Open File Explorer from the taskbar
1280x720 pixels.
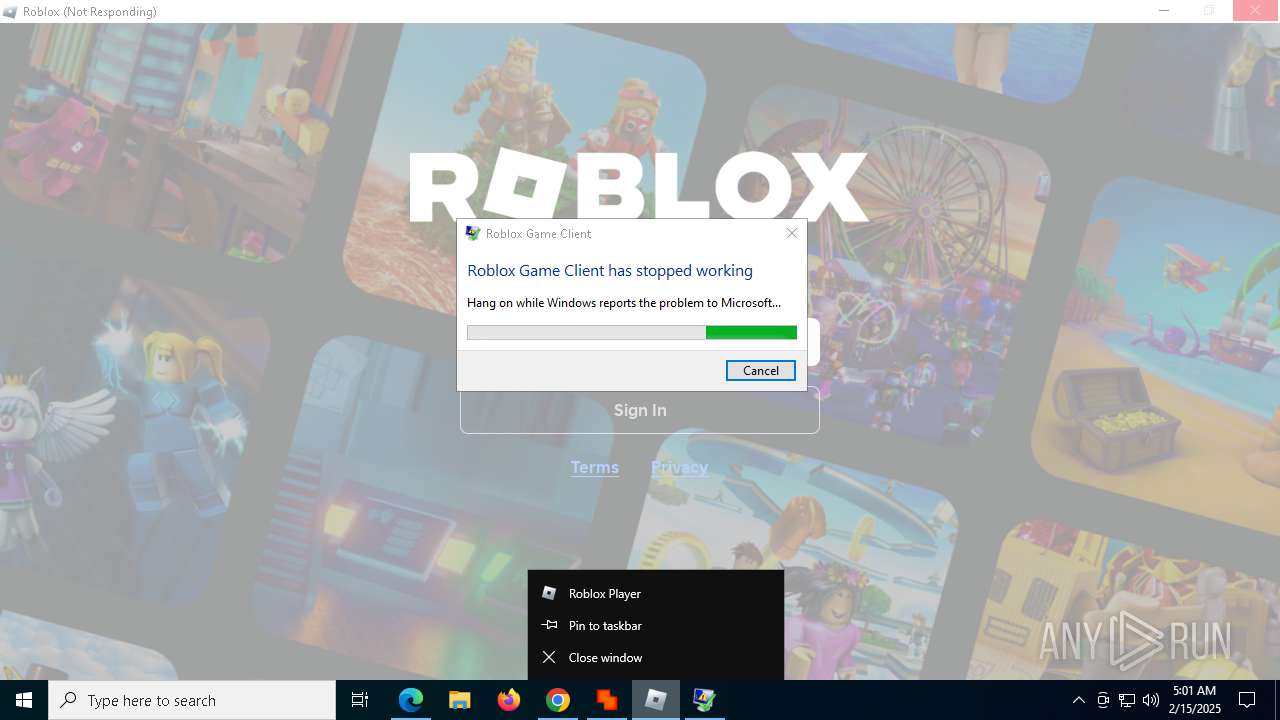click(459, 700)
